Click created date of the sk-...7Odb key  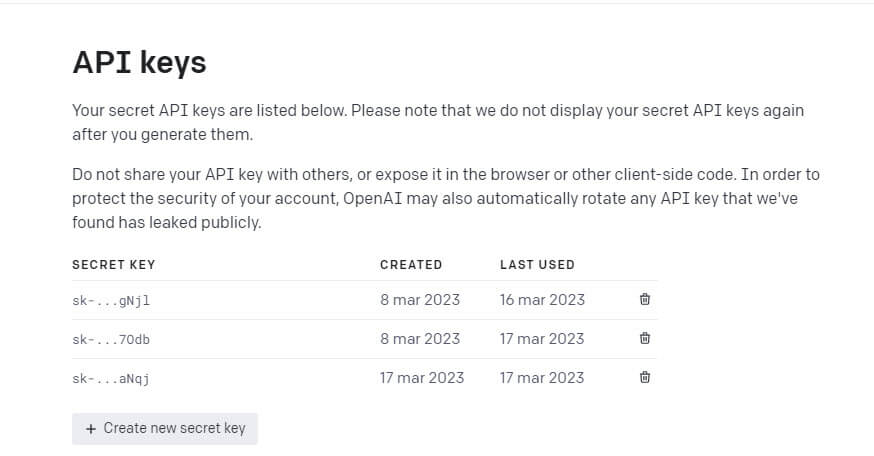[x=420, y=338]
